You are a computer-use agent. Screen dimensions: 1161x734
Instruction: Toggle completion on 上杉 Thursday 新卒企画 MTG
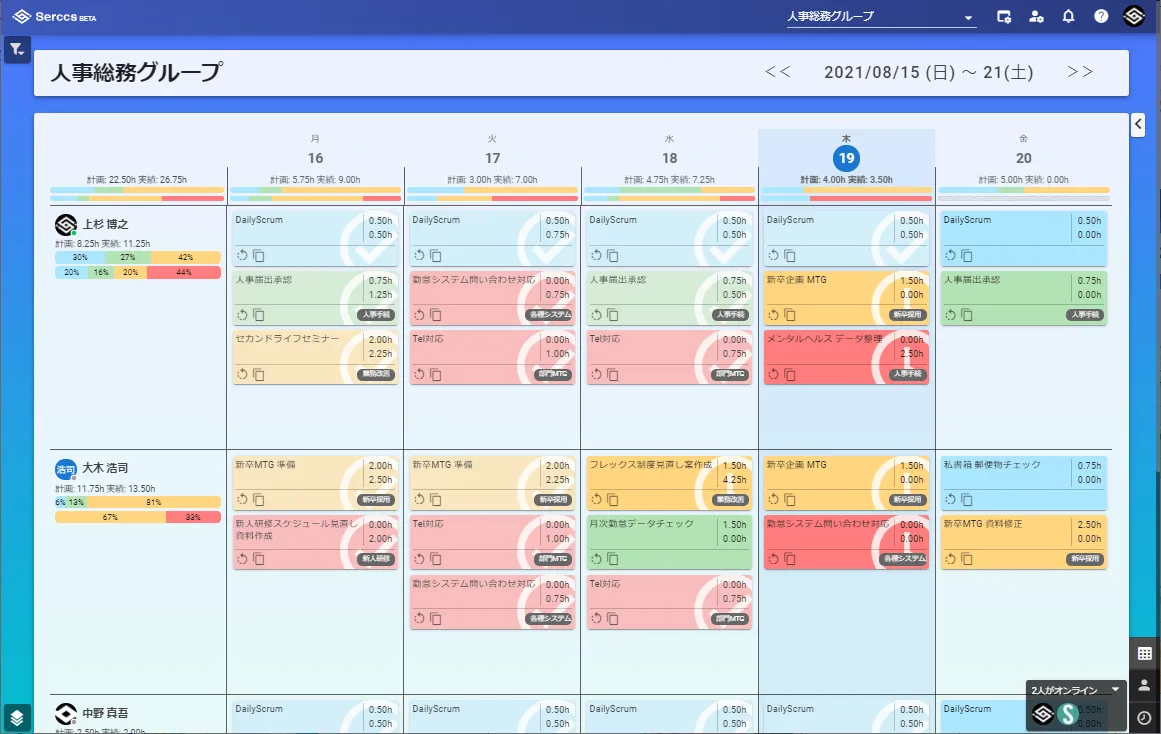tap(900, 300)
